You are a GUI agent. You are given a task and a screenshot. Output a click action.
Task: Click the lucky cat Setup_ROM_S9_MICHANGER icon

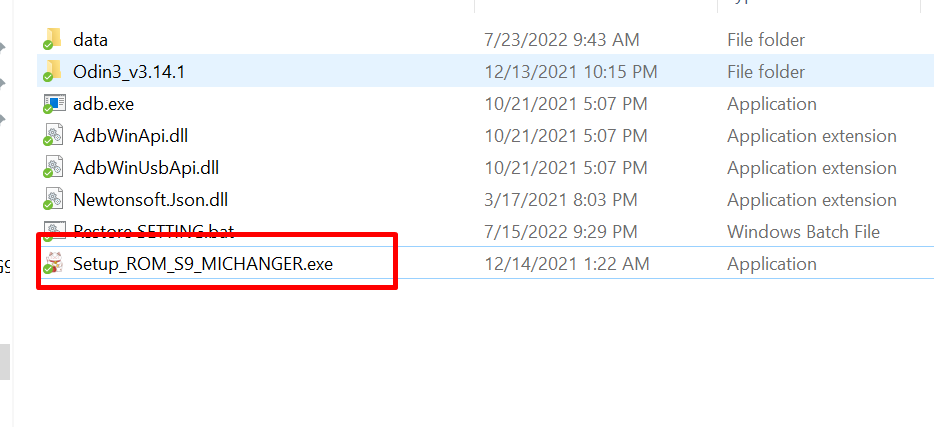coord(54,264)
